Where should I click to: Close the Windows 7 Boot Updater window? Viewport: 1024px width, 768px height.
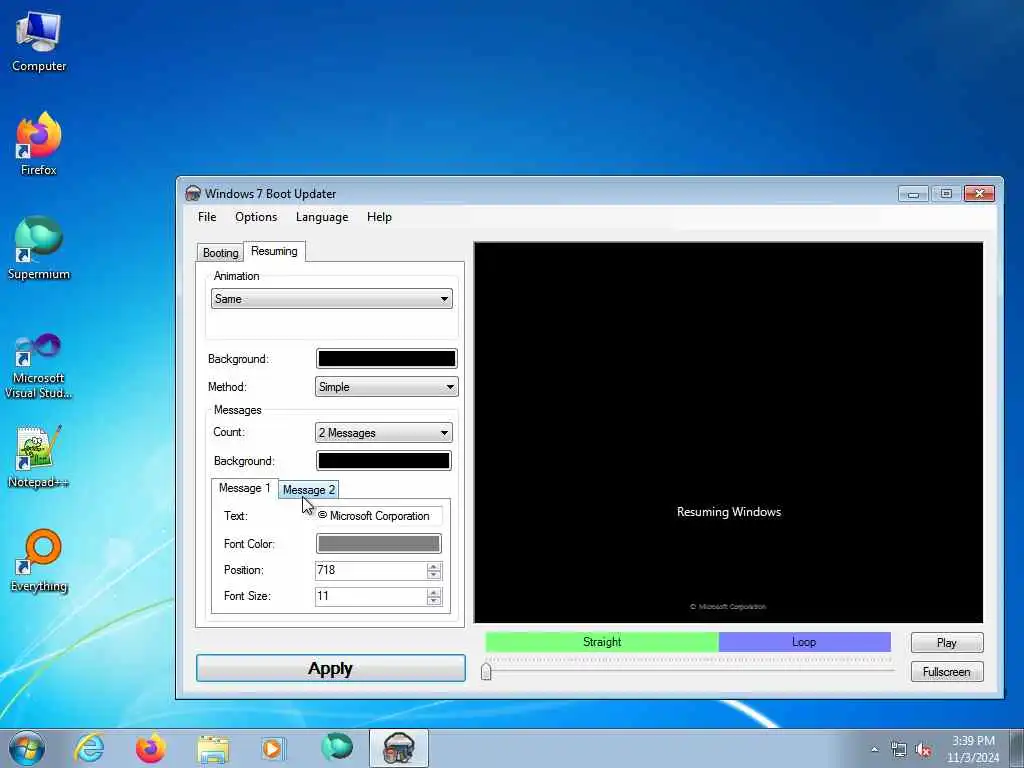(x=979, y=193)
